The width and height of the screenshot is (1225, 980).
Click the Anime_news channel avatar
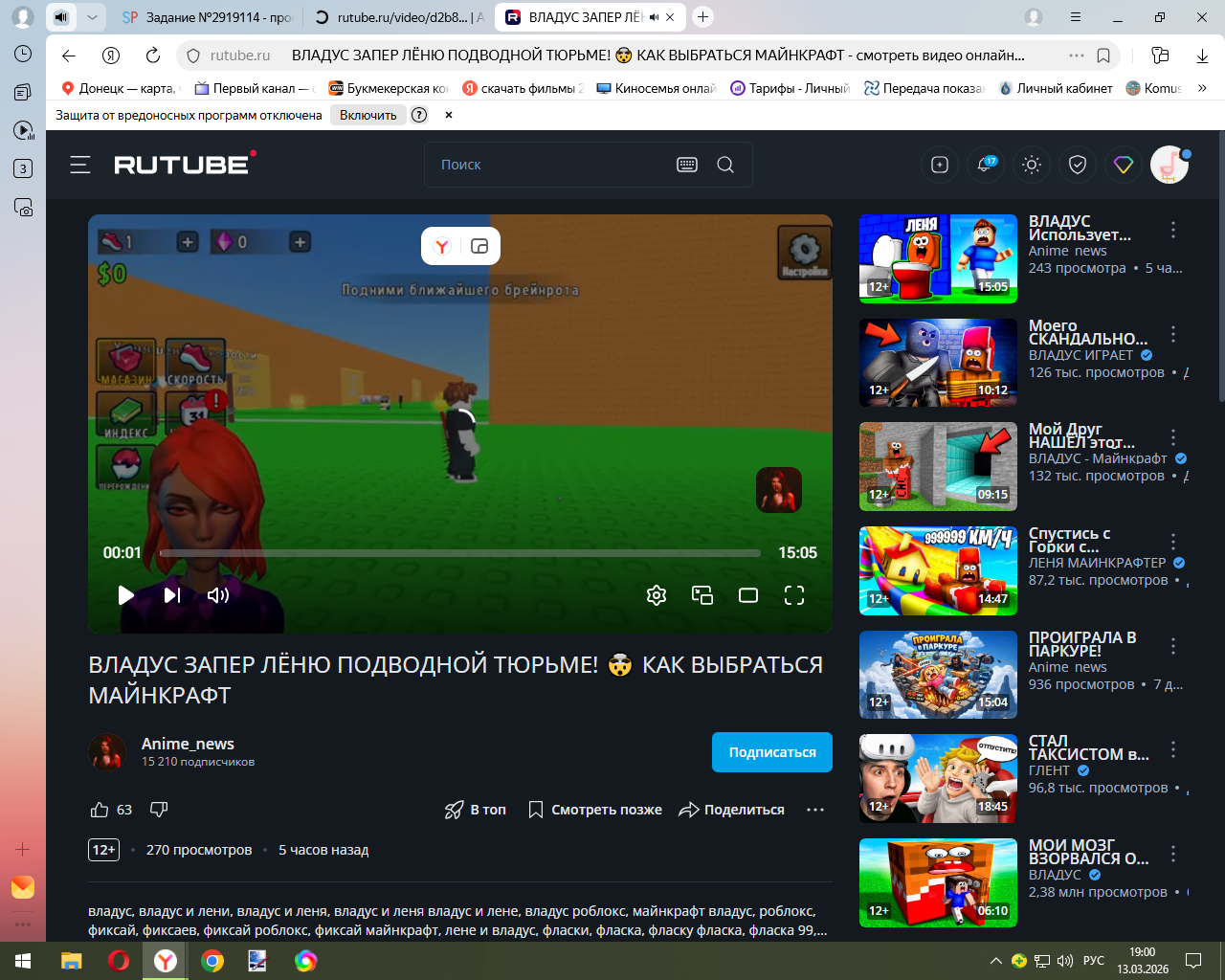(x=107, y=752)
